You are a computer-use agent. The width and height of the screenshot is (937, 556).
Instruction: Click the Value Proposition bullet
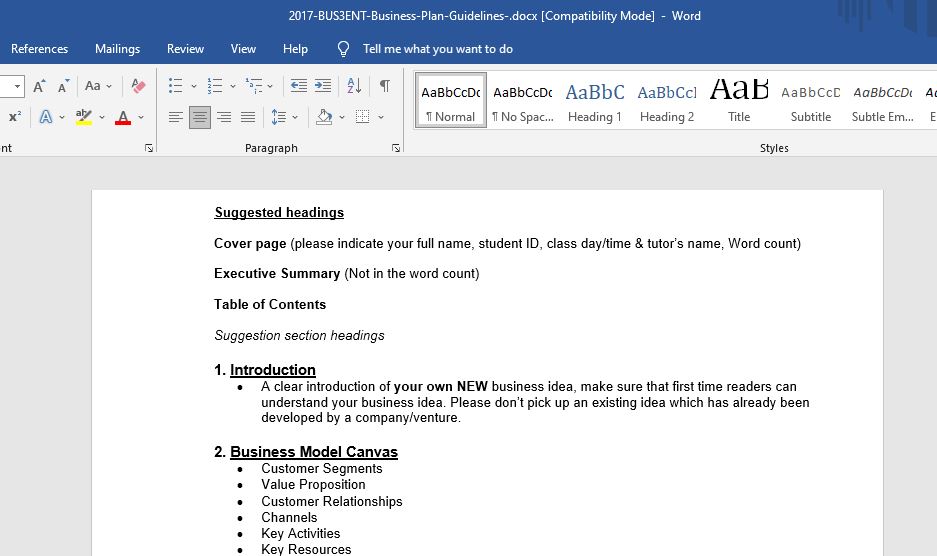coord(313,485)
